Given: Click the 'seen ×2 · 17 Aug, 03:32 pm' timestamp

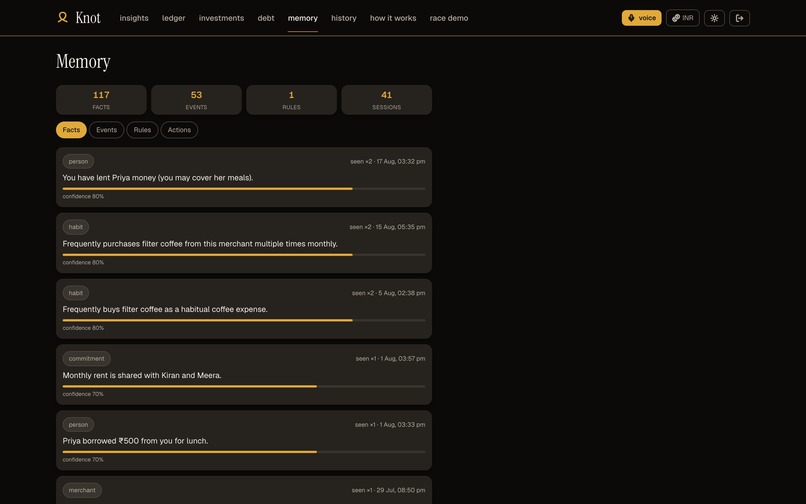Looking at the screenshot, I should (388, 161).
